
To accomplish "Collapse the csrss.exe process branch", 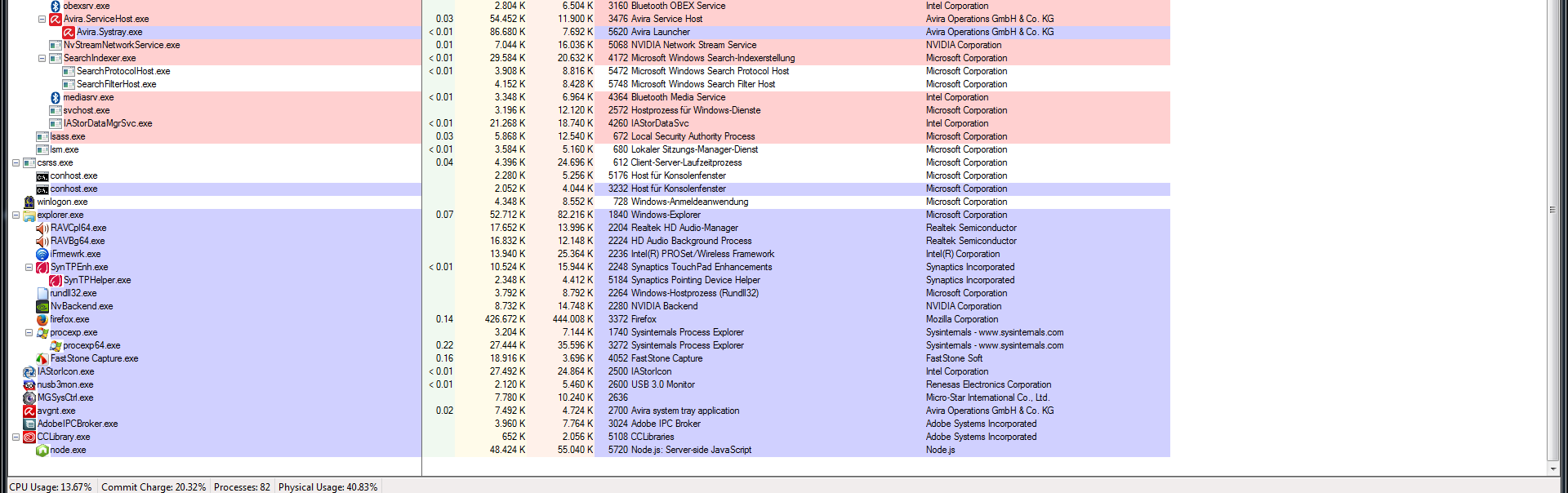I will coord(16,162).
